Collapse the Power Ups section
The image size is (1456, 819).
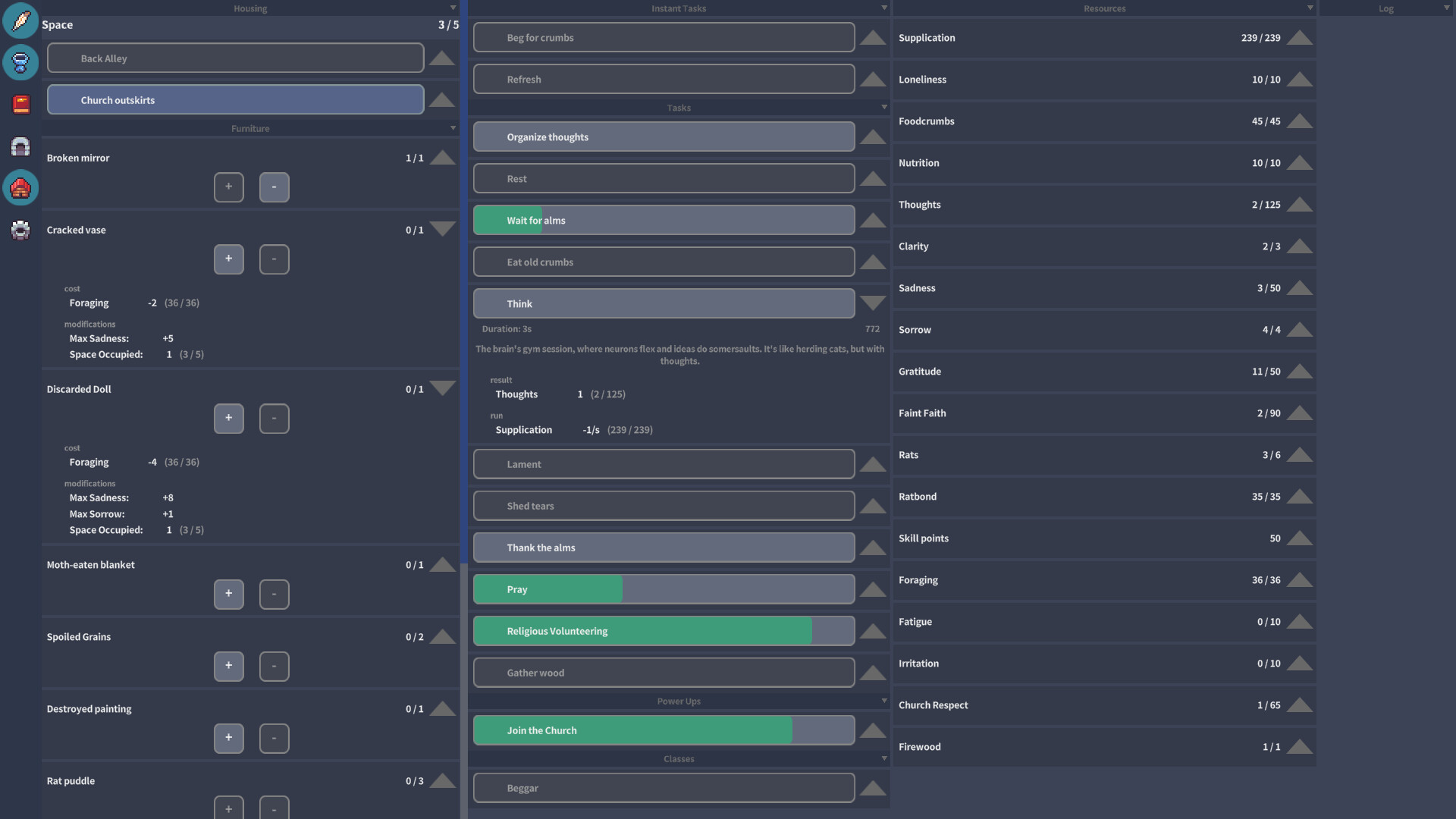point(883,701)
